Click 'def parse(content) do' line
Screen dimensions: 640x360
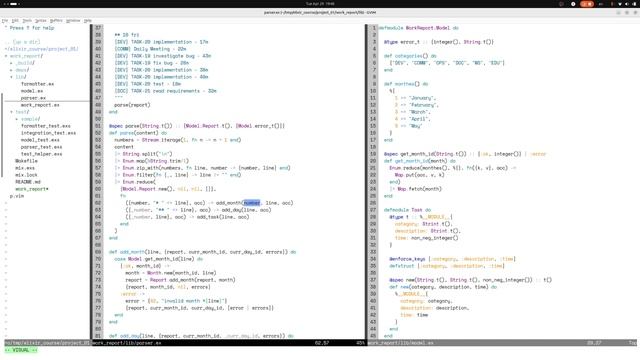coord(138,133)
